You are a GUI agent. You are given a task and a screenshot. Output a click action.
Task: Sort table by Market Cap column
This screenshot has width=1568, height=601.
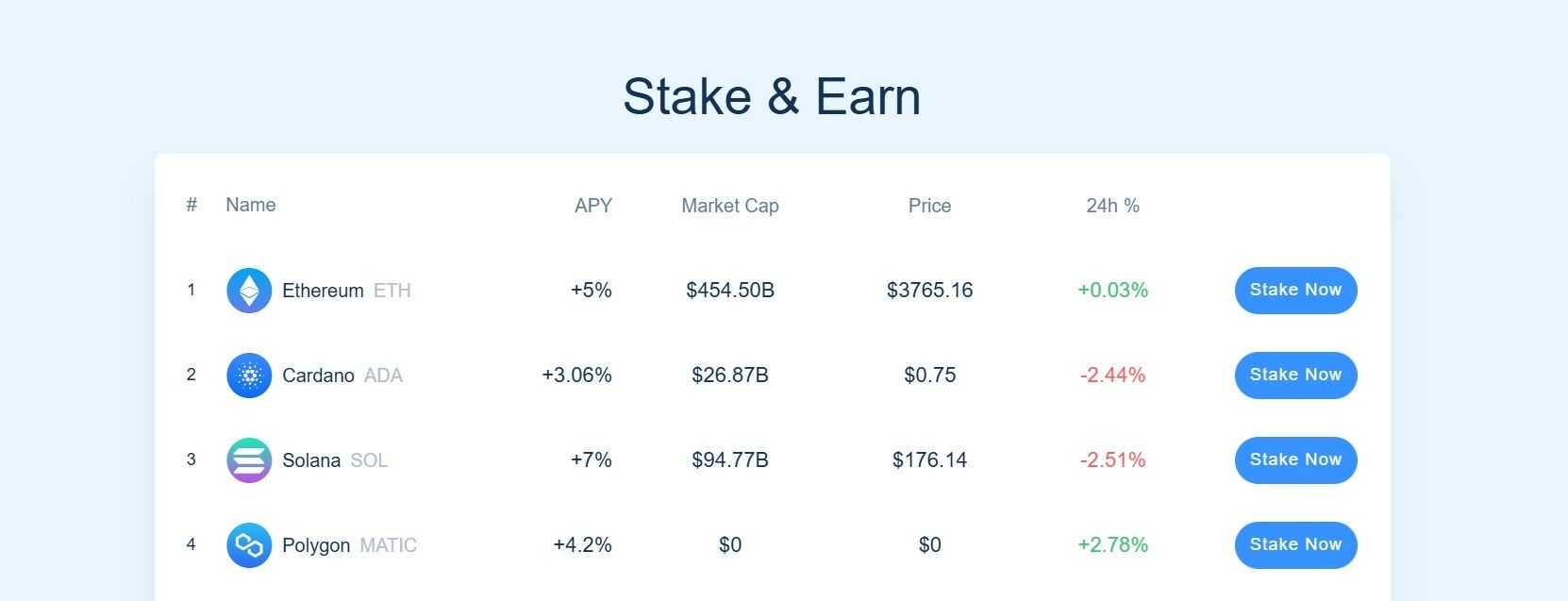[729, 206]
